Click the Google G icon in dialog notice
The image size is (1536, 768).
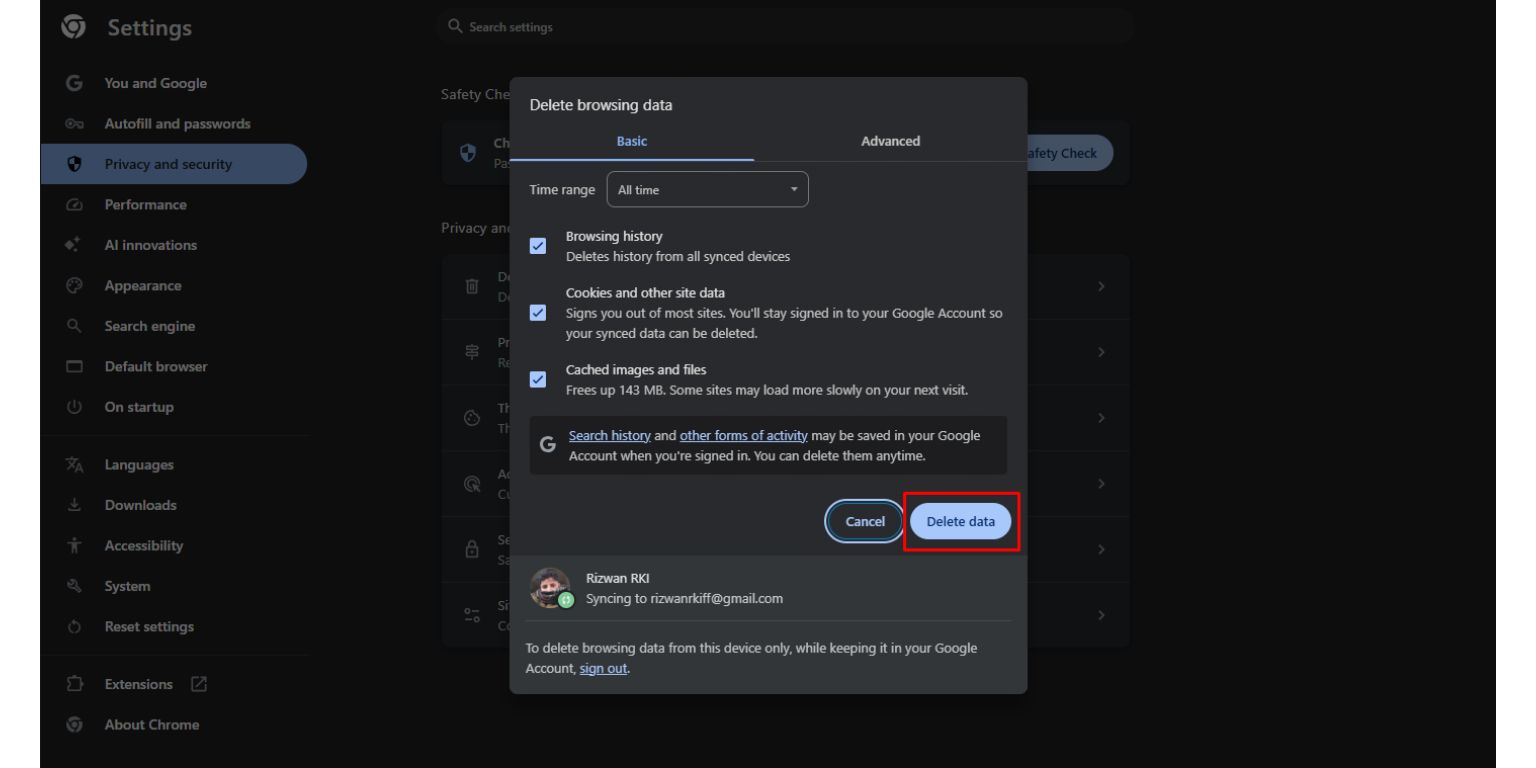[547, 446]
